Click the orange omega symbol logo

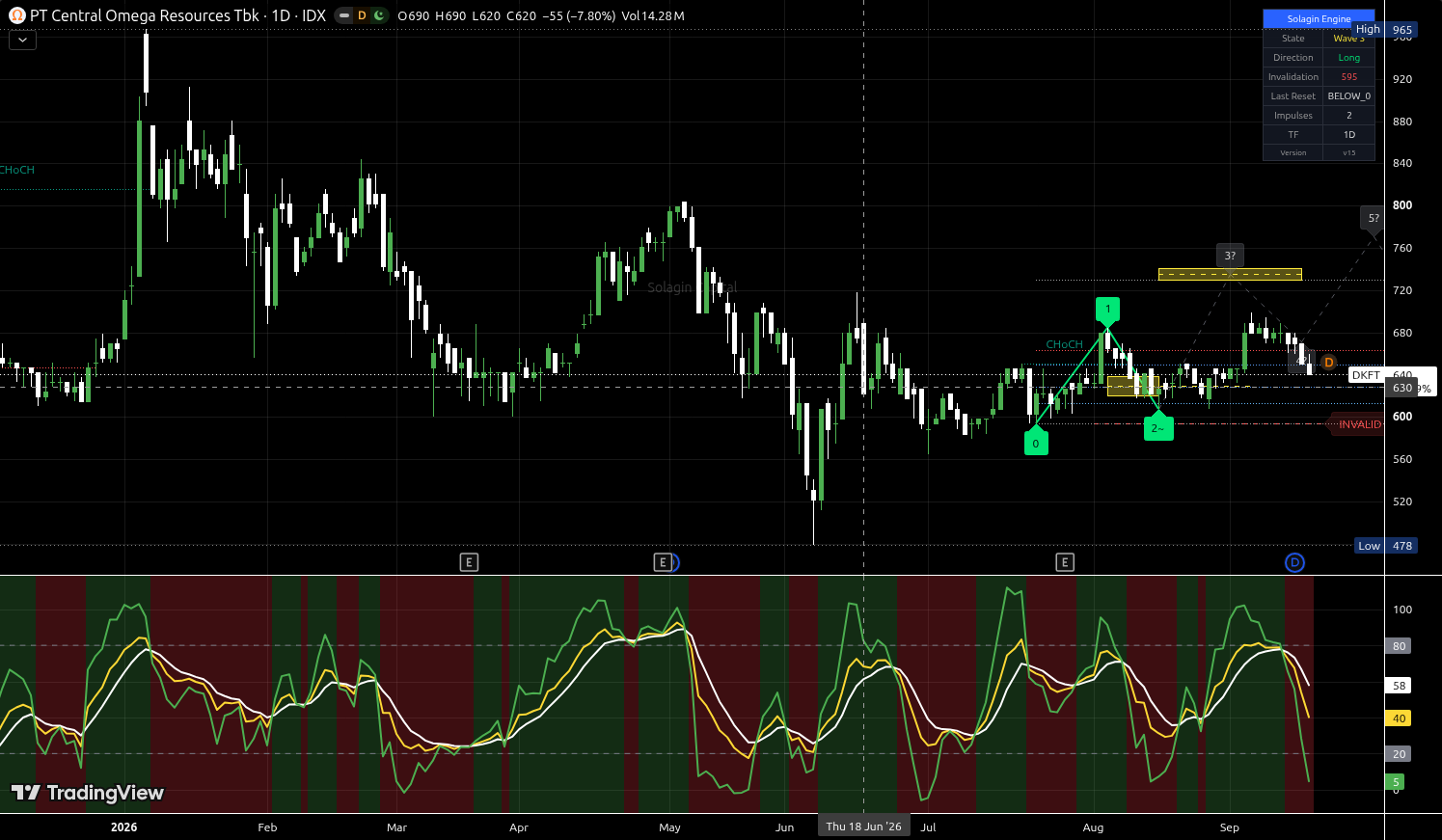[16, 15]
